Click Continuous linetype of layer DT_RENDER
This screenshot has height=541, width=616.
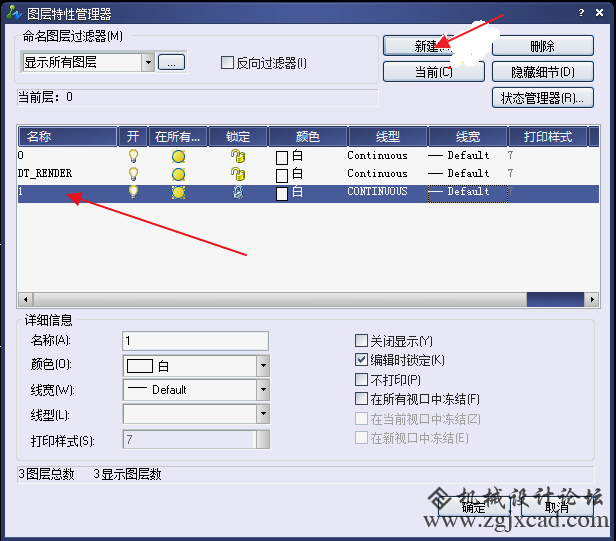377,173
